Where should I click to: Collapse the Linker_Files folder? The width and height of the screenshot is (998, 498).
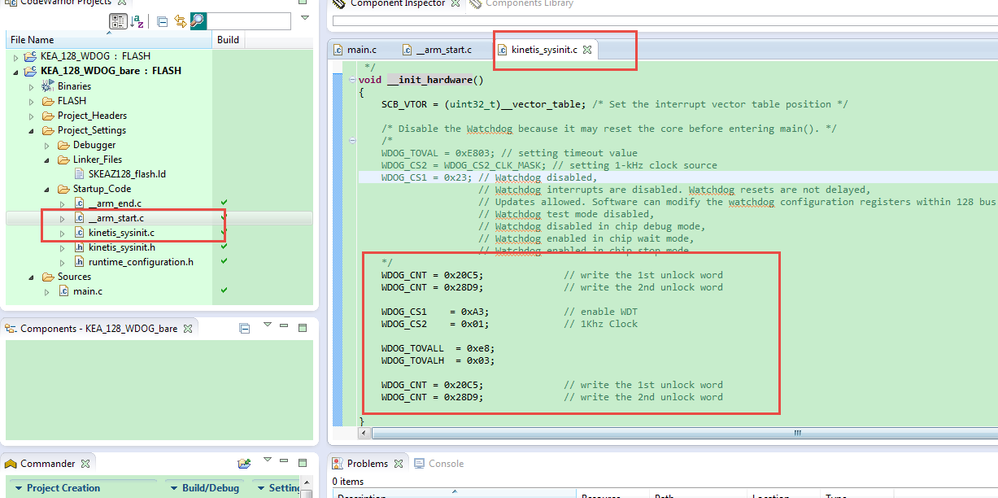point(47,160)
